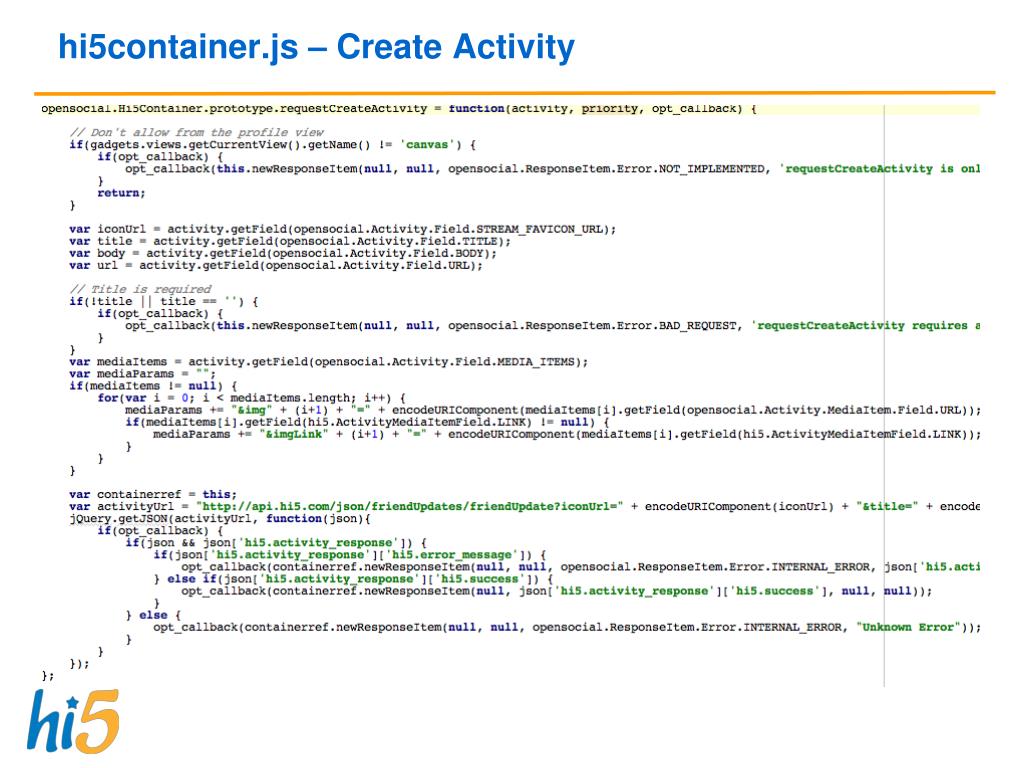Click the line with 'mediaParams += "&img"'
1024x768 pixels.
[x=553, y=410]
